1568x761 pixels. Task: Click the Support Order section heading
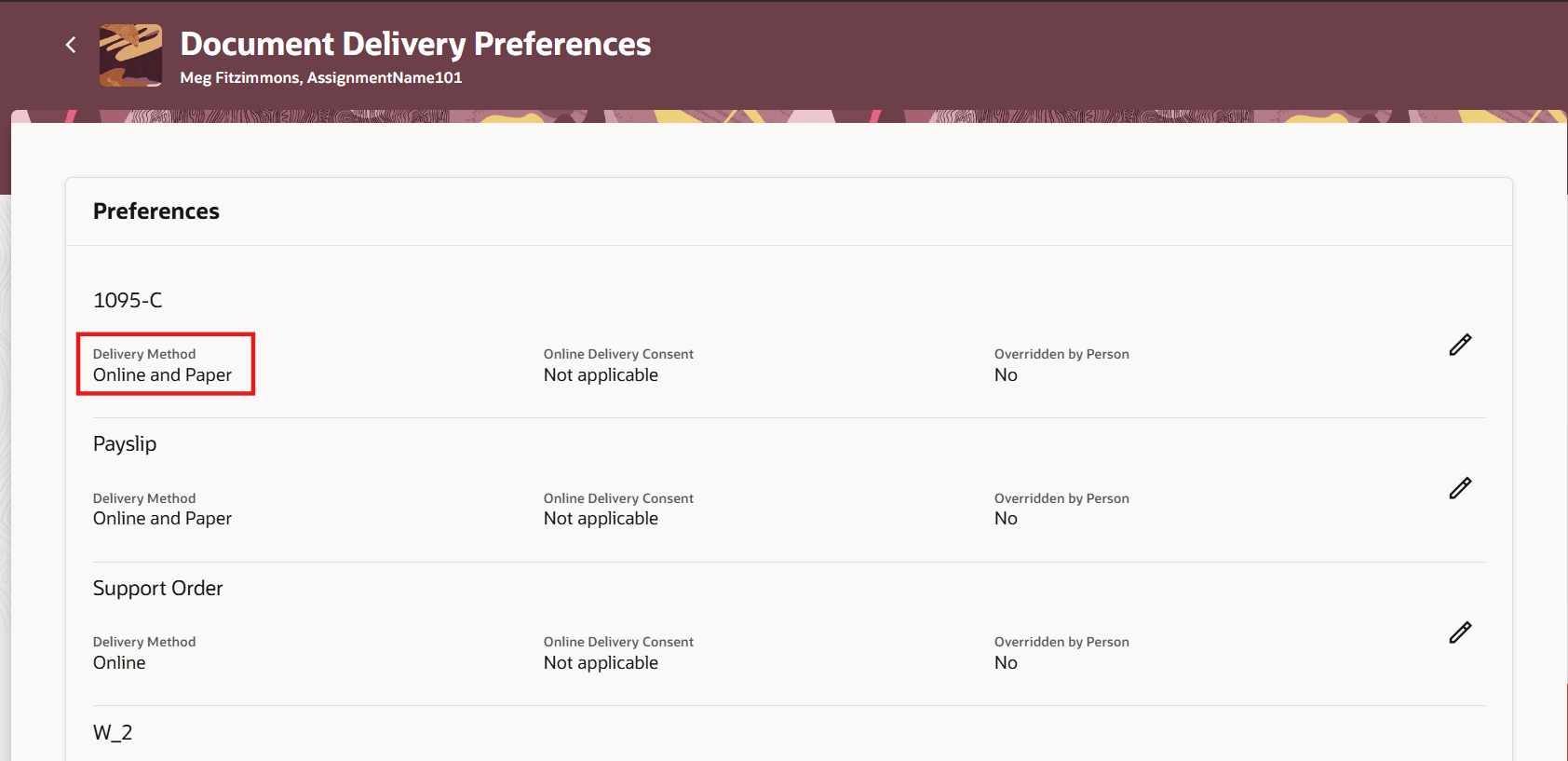coord(158,589)
